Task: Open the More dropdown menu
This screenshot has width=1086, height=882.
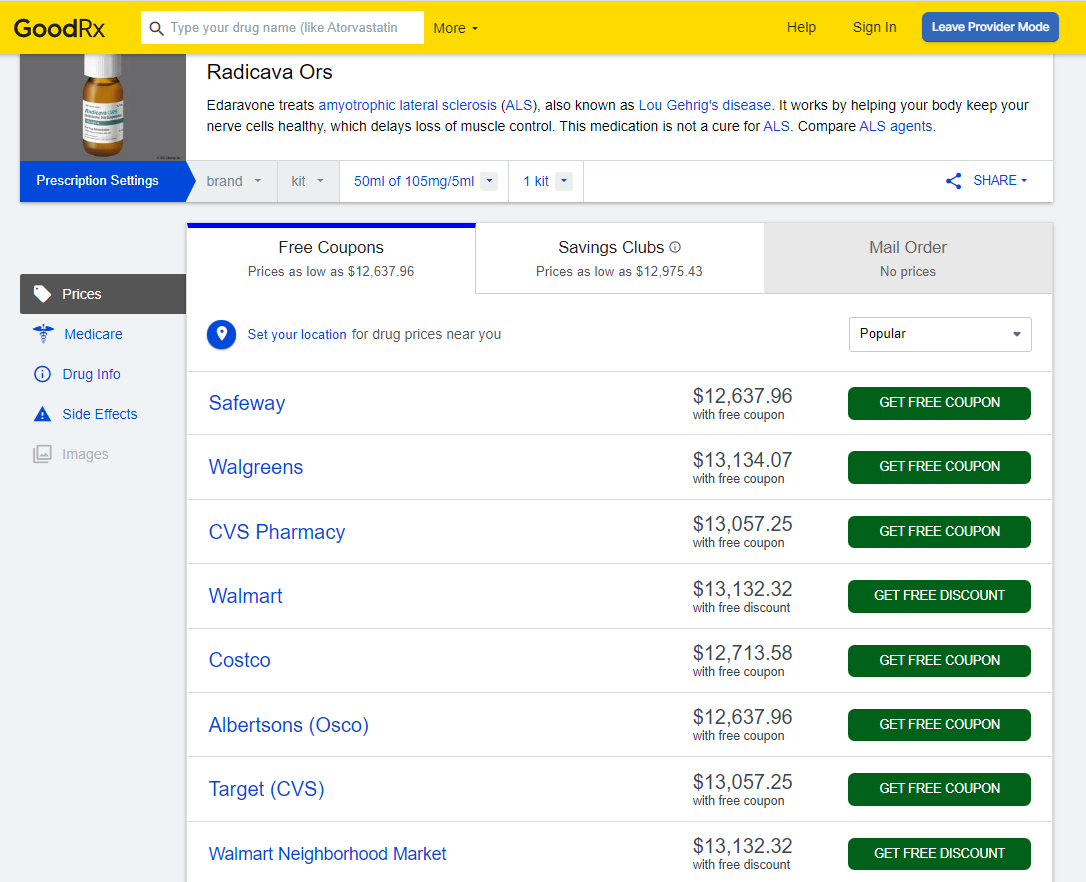Action: pyautogui.click(x=455, y=28)
